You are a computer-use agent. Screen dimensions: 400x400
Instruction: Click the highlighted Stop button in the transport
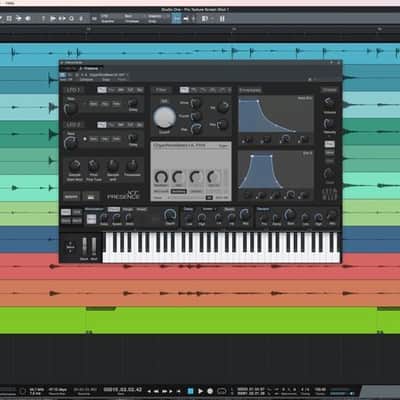pyautogui.click(x=191, y=391)
